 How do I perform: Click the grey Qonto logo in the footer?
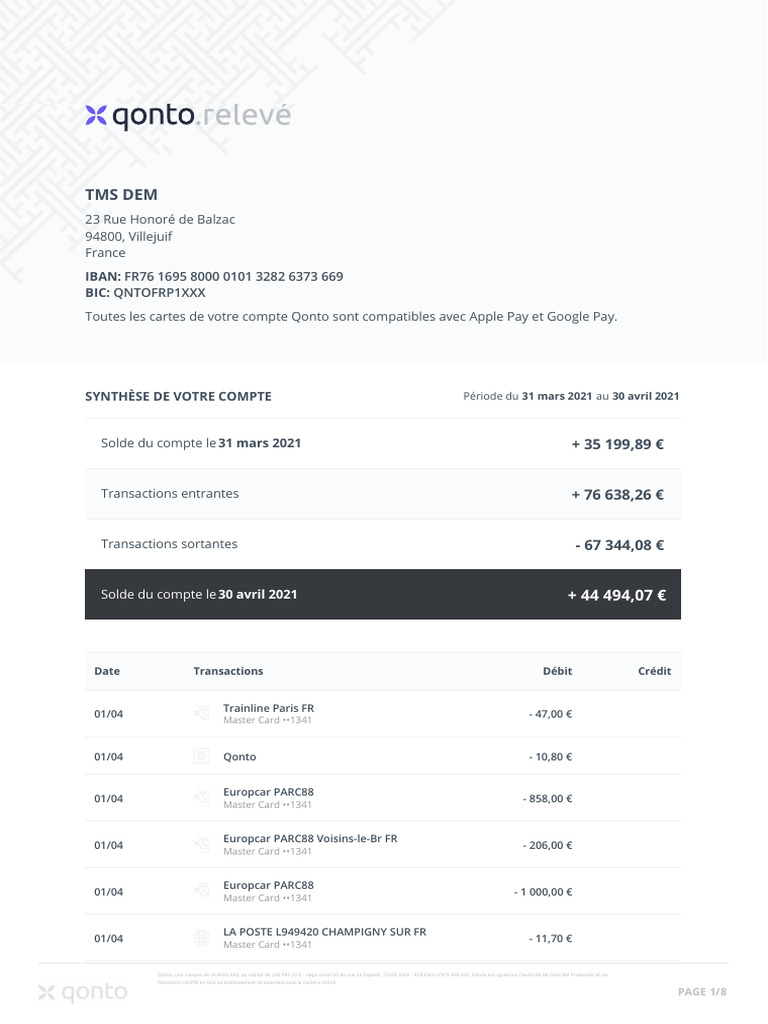[83, 992]
